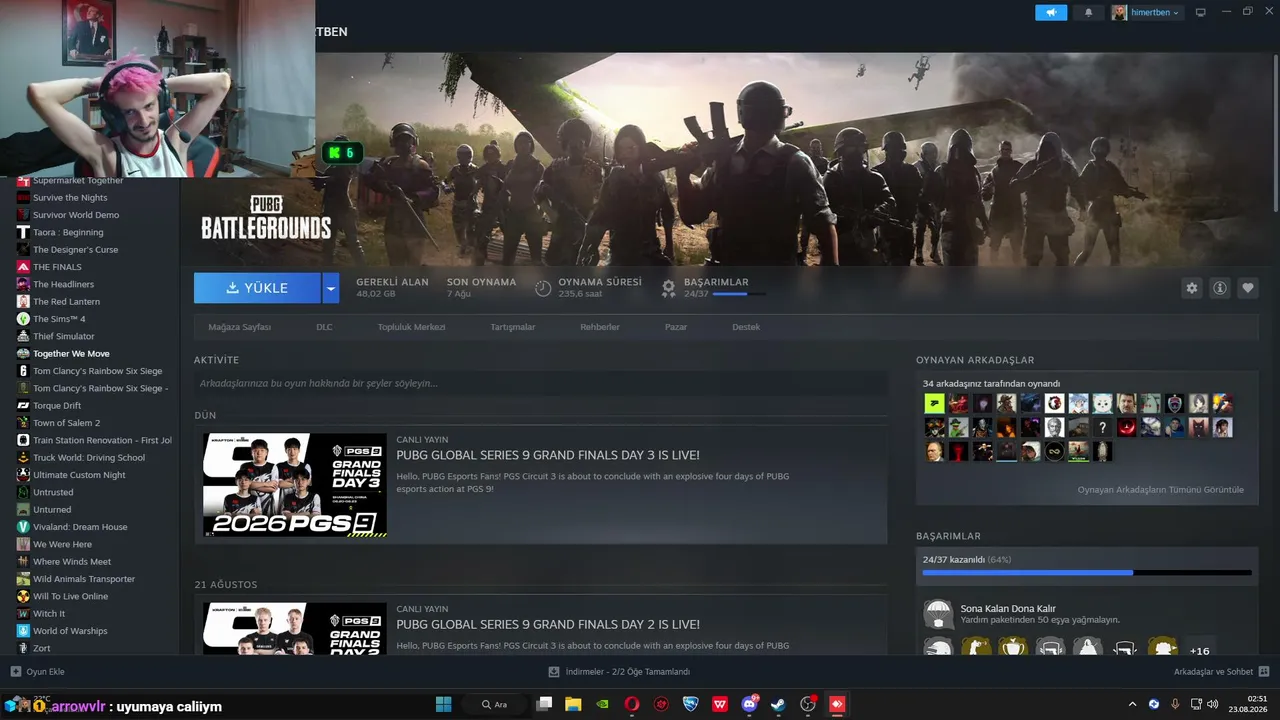The height and width of the screenshot is (720, 1280).
Task: Click the Sona Kalan Dona Kalır achievement icon
Action: (x=938, y=614)
